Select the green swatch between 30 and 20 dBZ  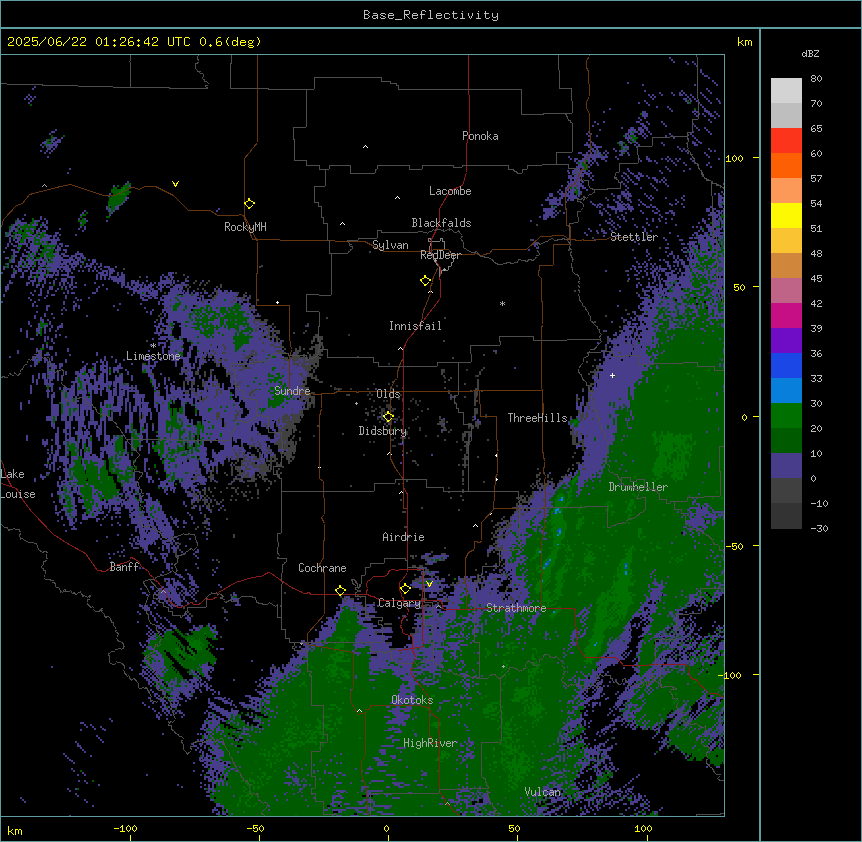[786, 416]
